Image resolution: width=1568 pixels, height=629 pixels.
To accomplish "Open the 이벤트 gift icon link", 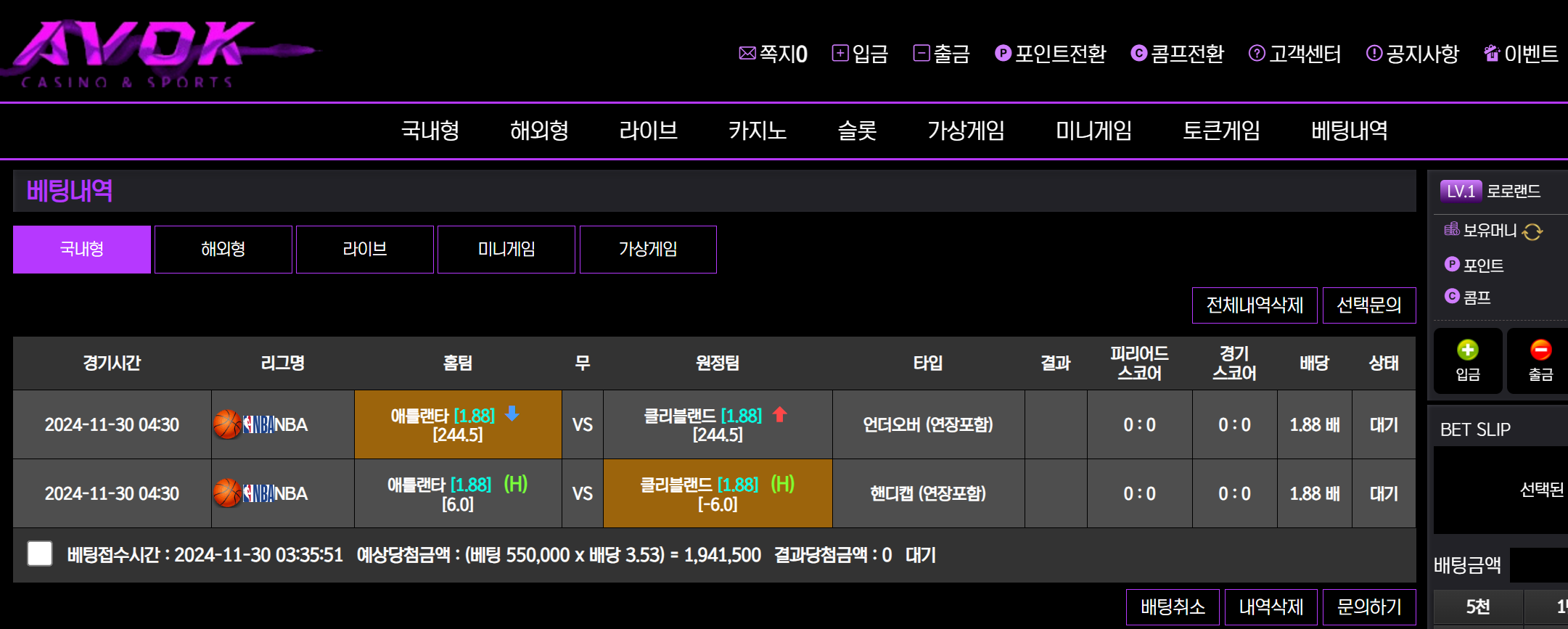I will click(x=1492, y=53).
